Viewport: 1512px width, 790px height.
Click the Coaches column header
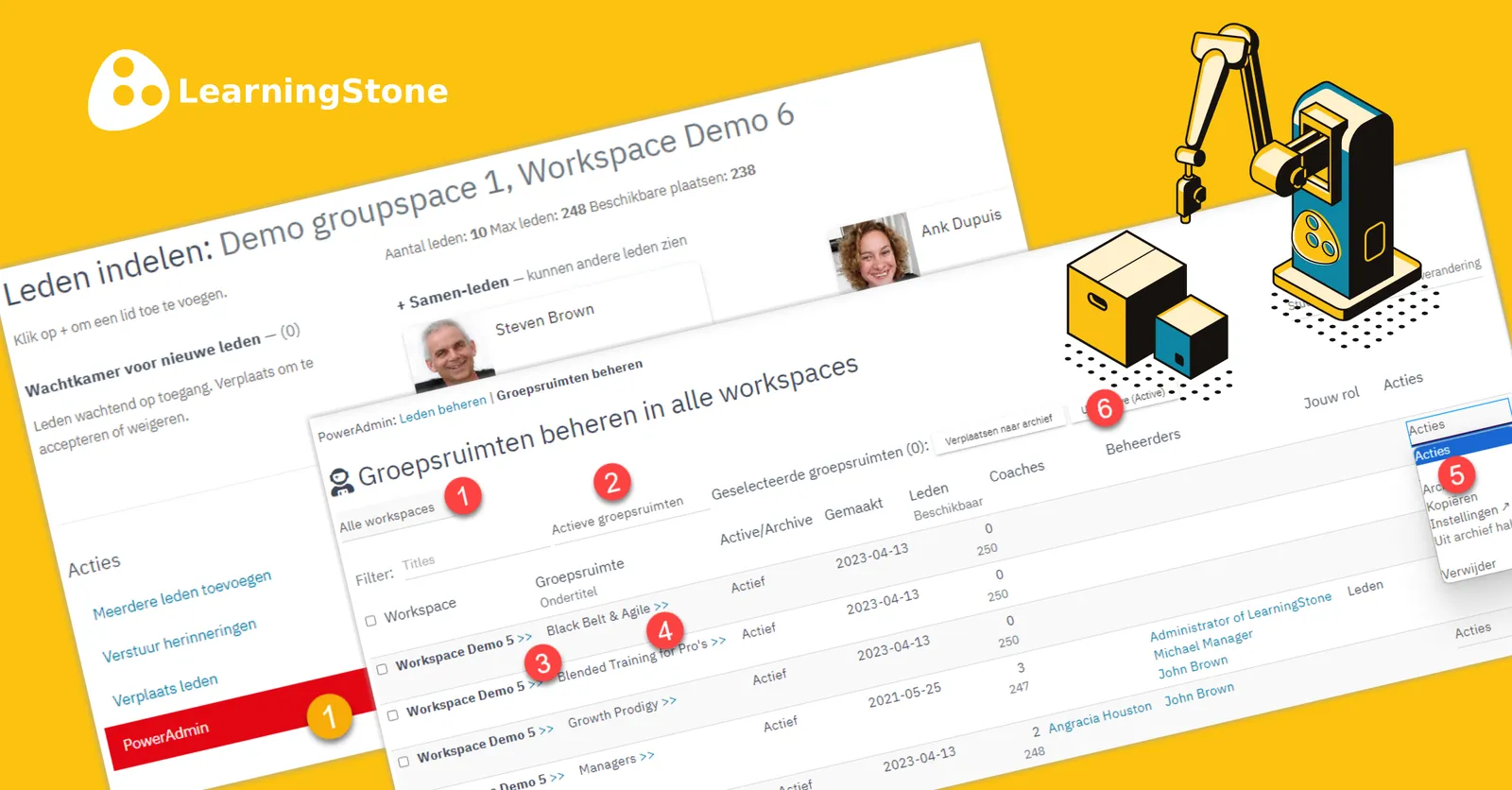[1017, 471]
